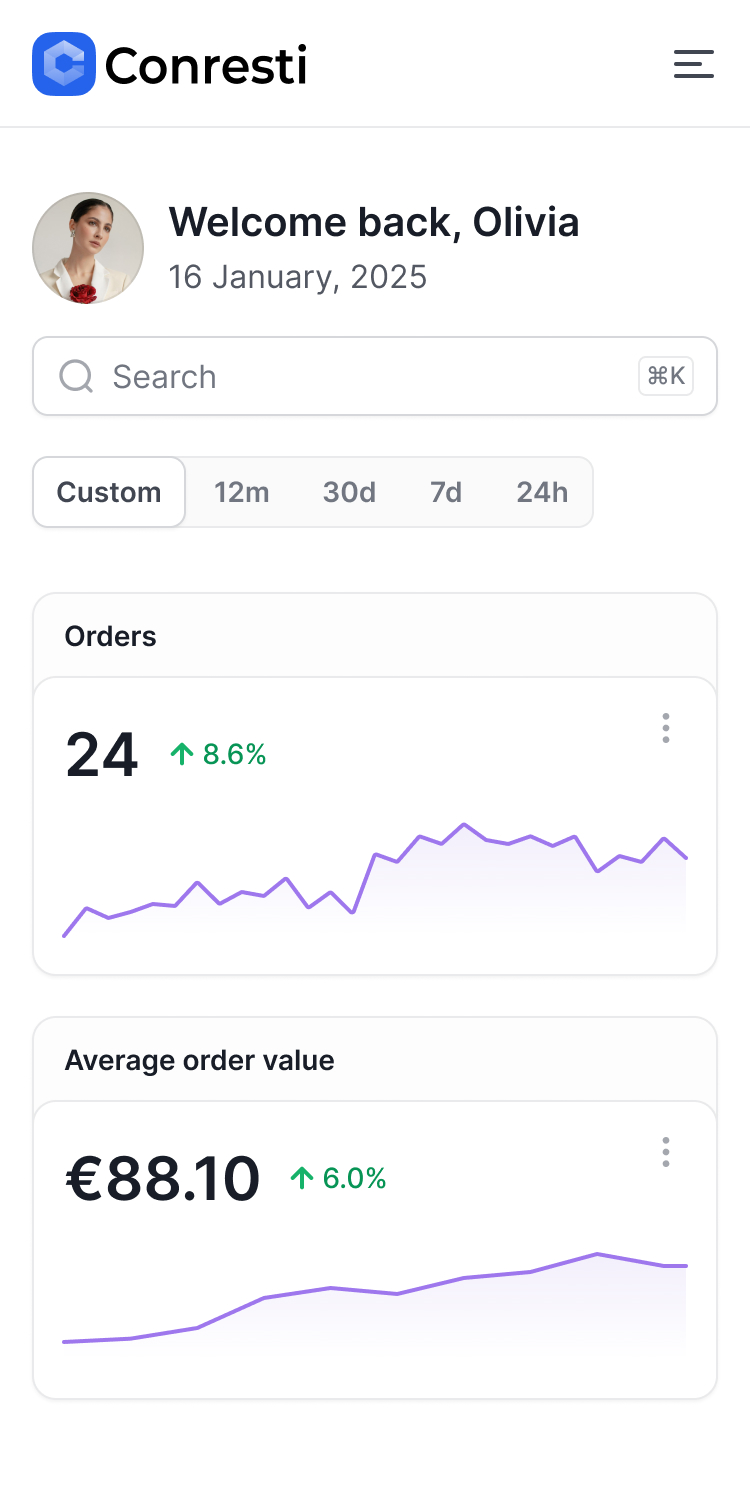Switch to the 12m tab
This screenshot has height=1496, width=750.
coord(241,492)
